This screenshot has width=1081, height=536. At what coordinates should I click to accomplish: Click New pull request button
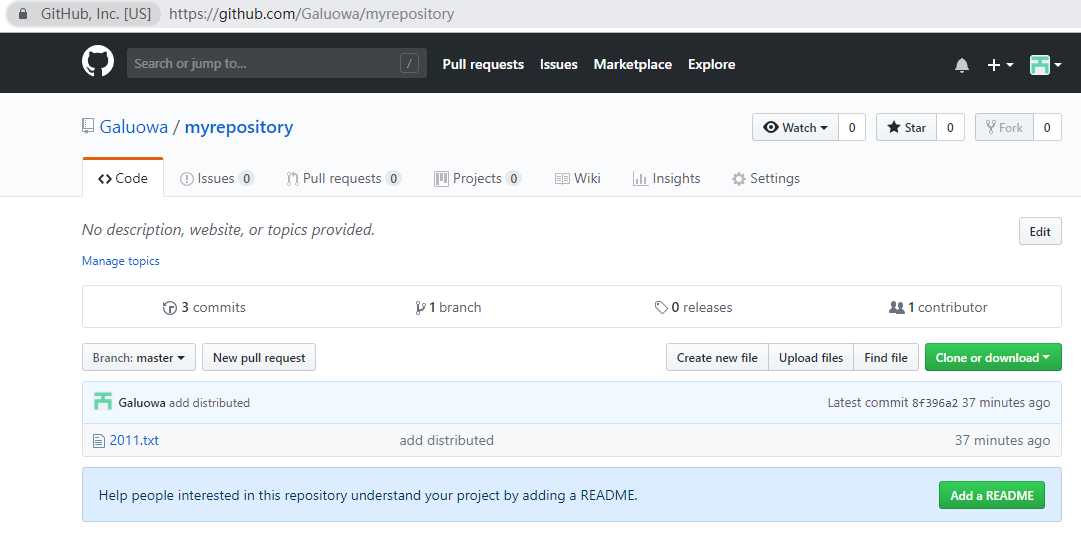tap(259, 357)
